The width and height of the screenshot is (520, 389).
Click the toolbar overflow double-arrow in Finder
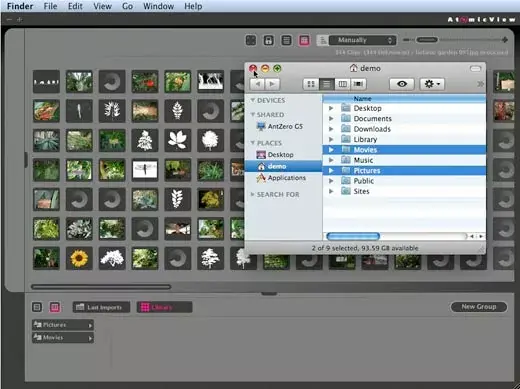tap(480, 84)
